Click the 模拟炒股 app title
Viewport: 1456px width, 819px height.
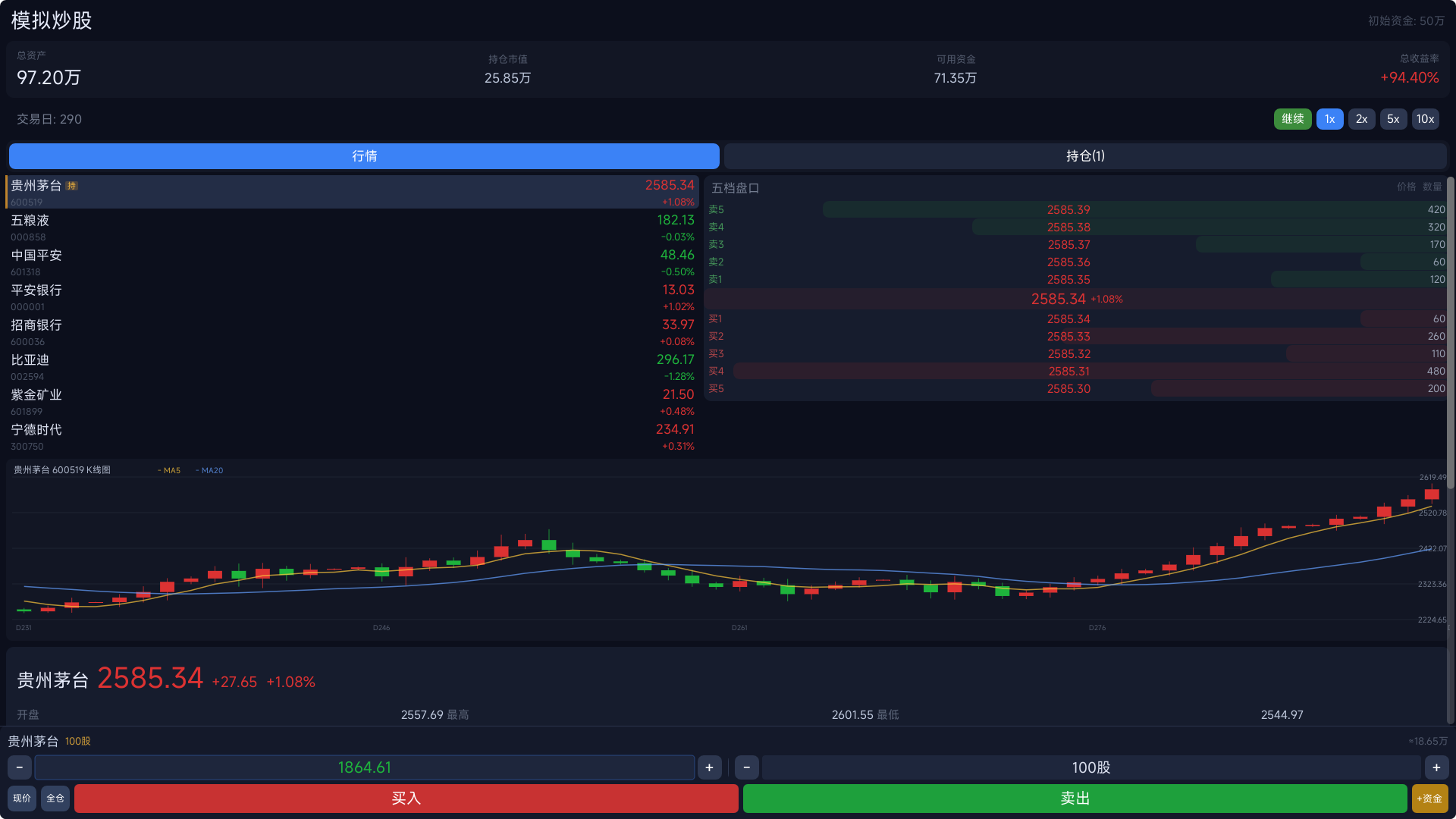click(52, 20)
